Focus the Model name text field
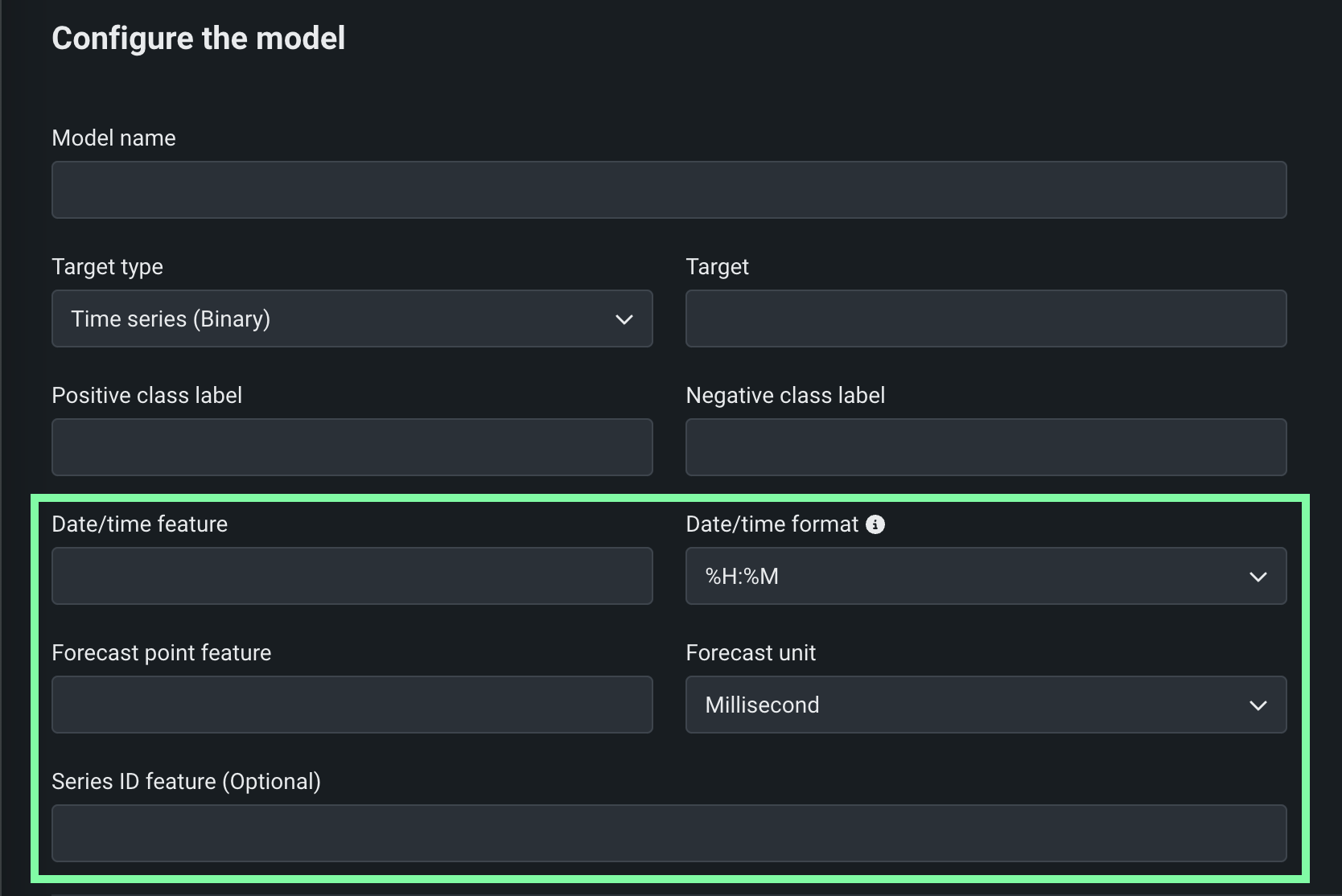Image resolution: width=1342 pixels, height=896 pixels. click(669, 190)
